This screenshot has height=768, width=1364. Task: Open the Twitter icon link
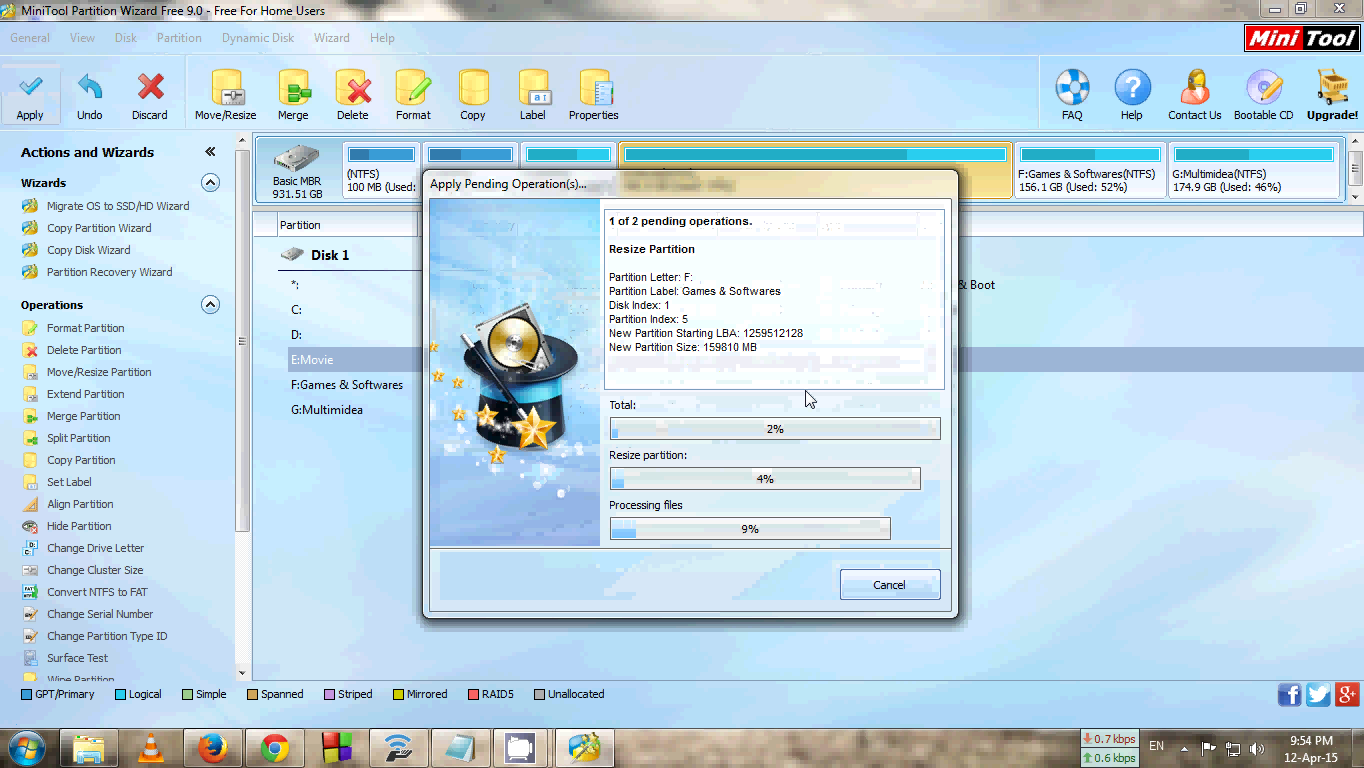coord(1319,695)
